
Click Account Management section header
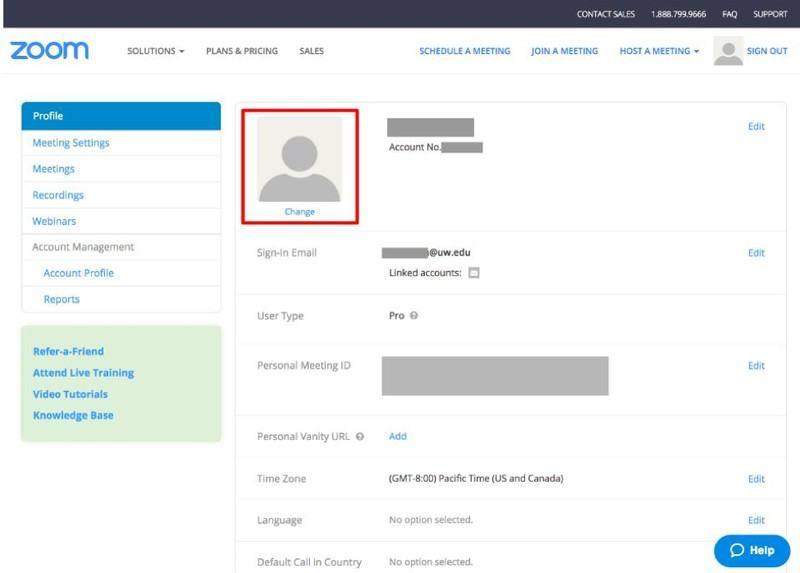[x=83, y=247]
